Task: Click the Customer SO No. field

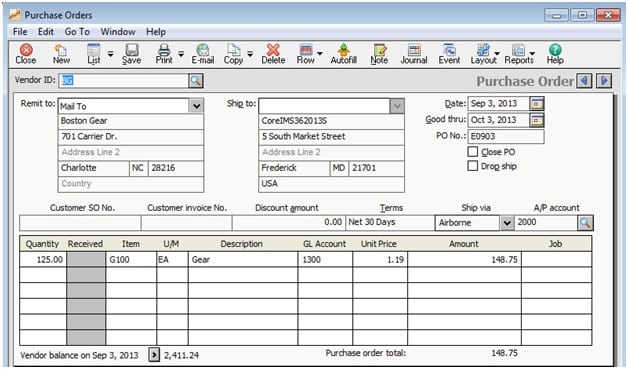Action: [x=80, y=222]
